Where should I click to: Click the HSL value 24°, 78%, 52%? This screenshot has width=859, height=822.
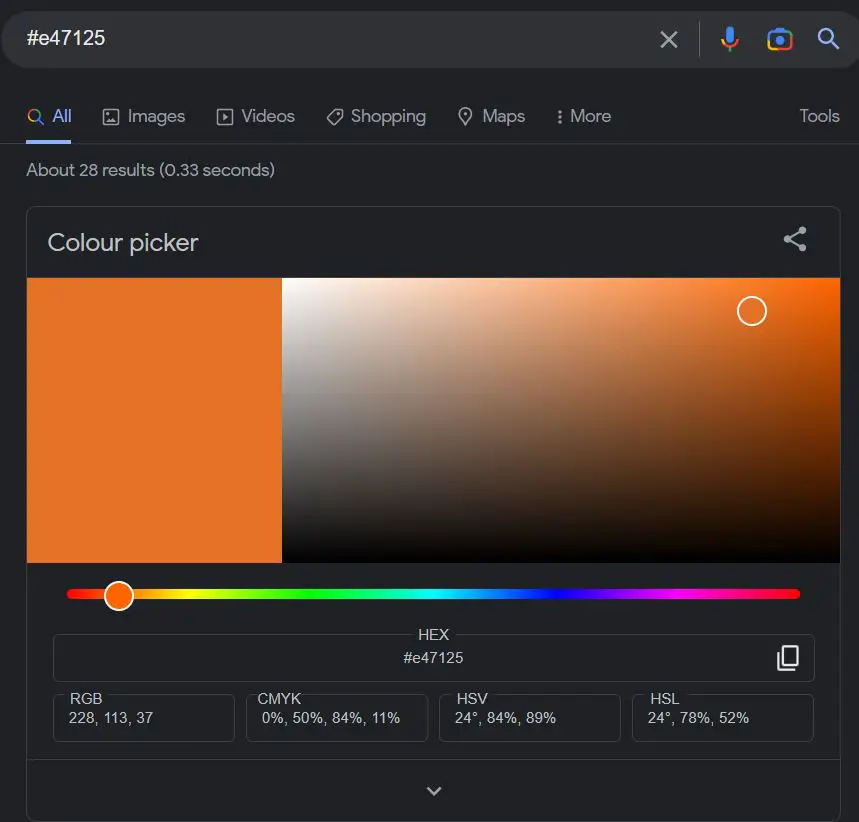[x=698, y=718]
